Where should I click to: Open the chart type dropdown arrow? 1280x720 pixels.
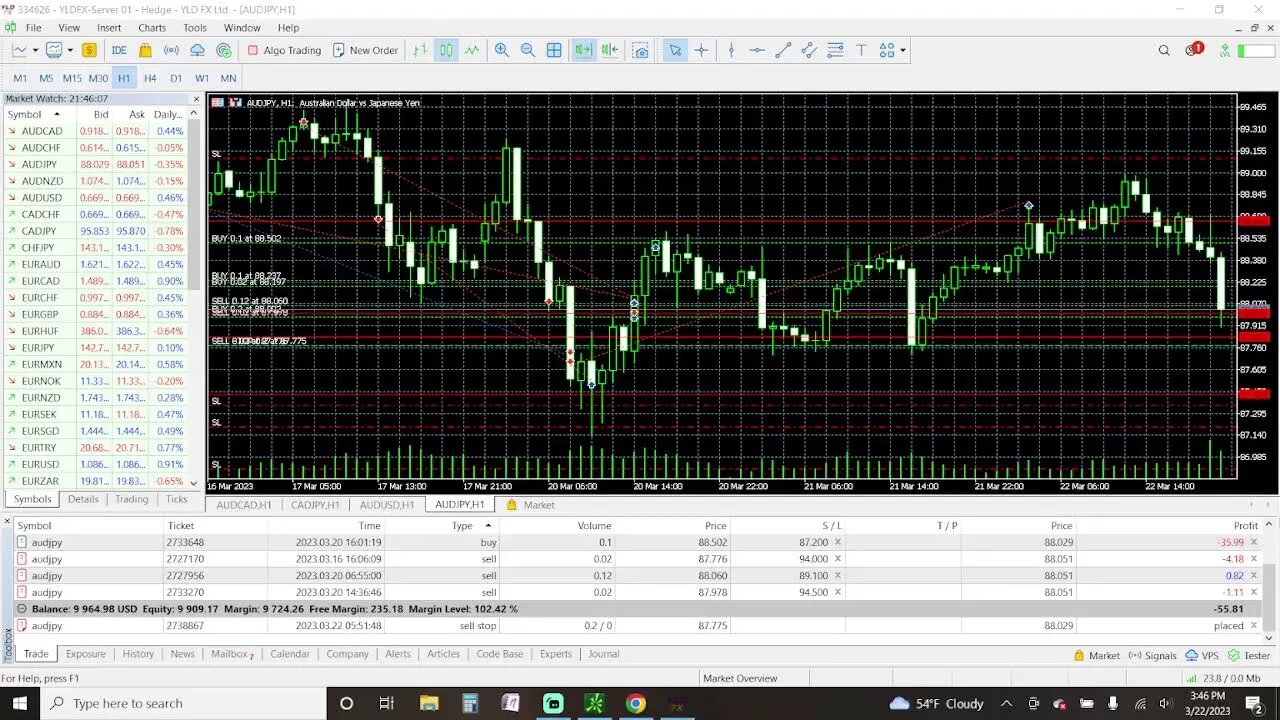point(35,50)
